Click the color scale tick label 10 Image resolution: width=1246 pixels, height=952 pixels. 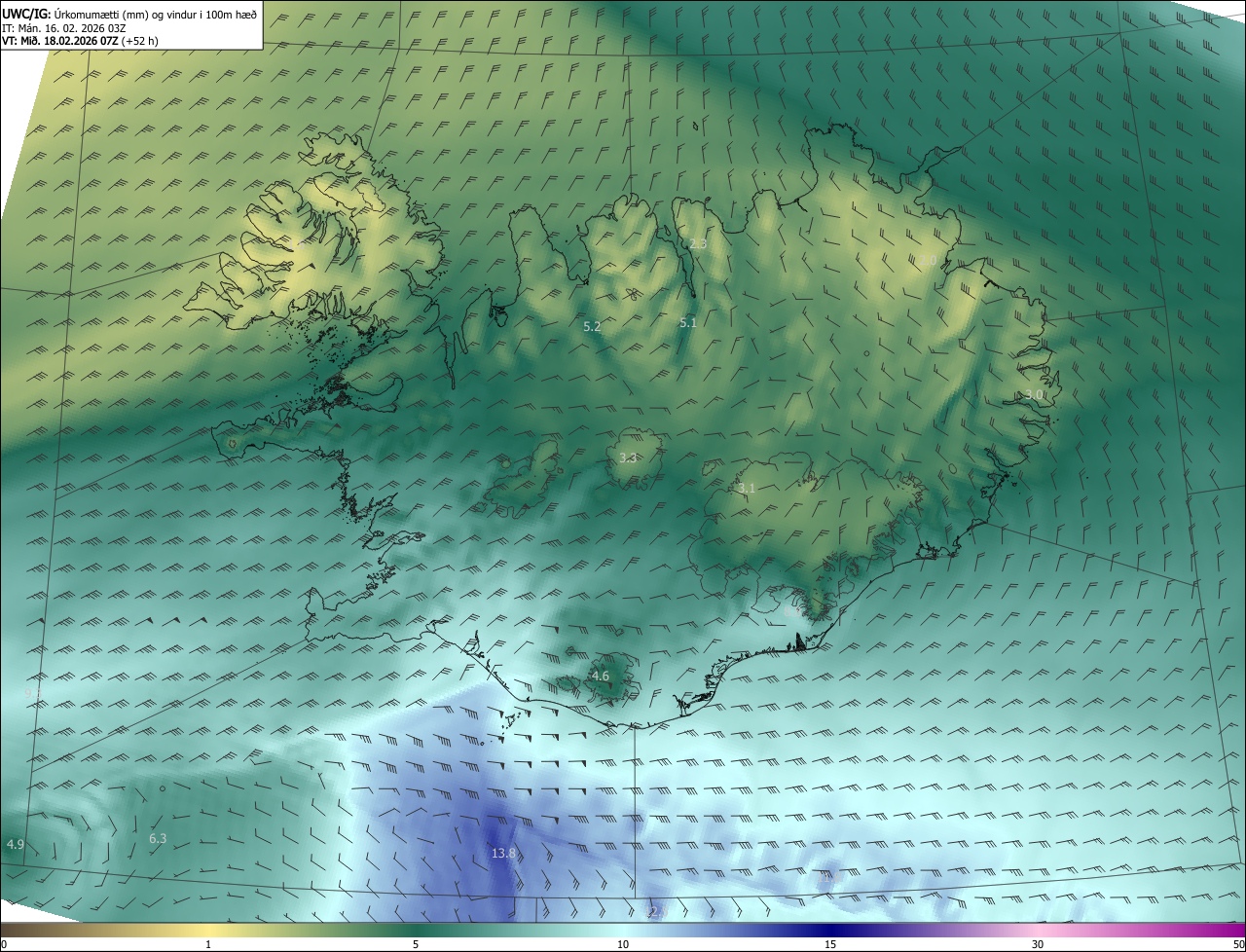[623, 944]
